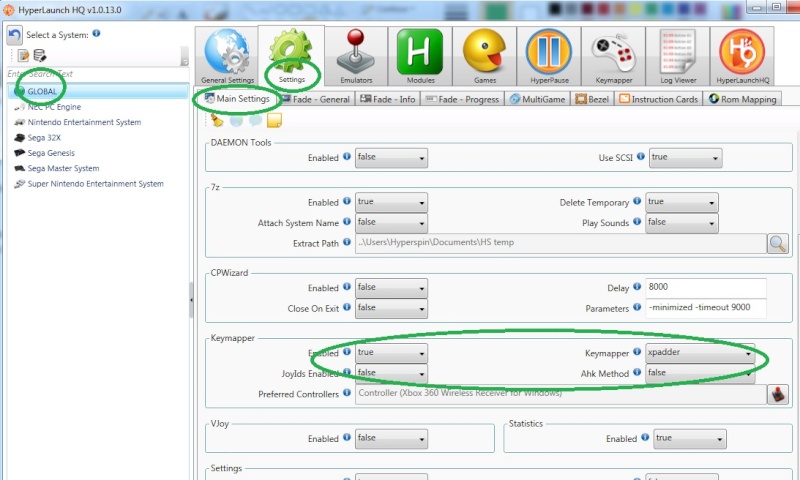Open CPWizard Enabled dropdown
Screen dimensions: 800x480
391,288
